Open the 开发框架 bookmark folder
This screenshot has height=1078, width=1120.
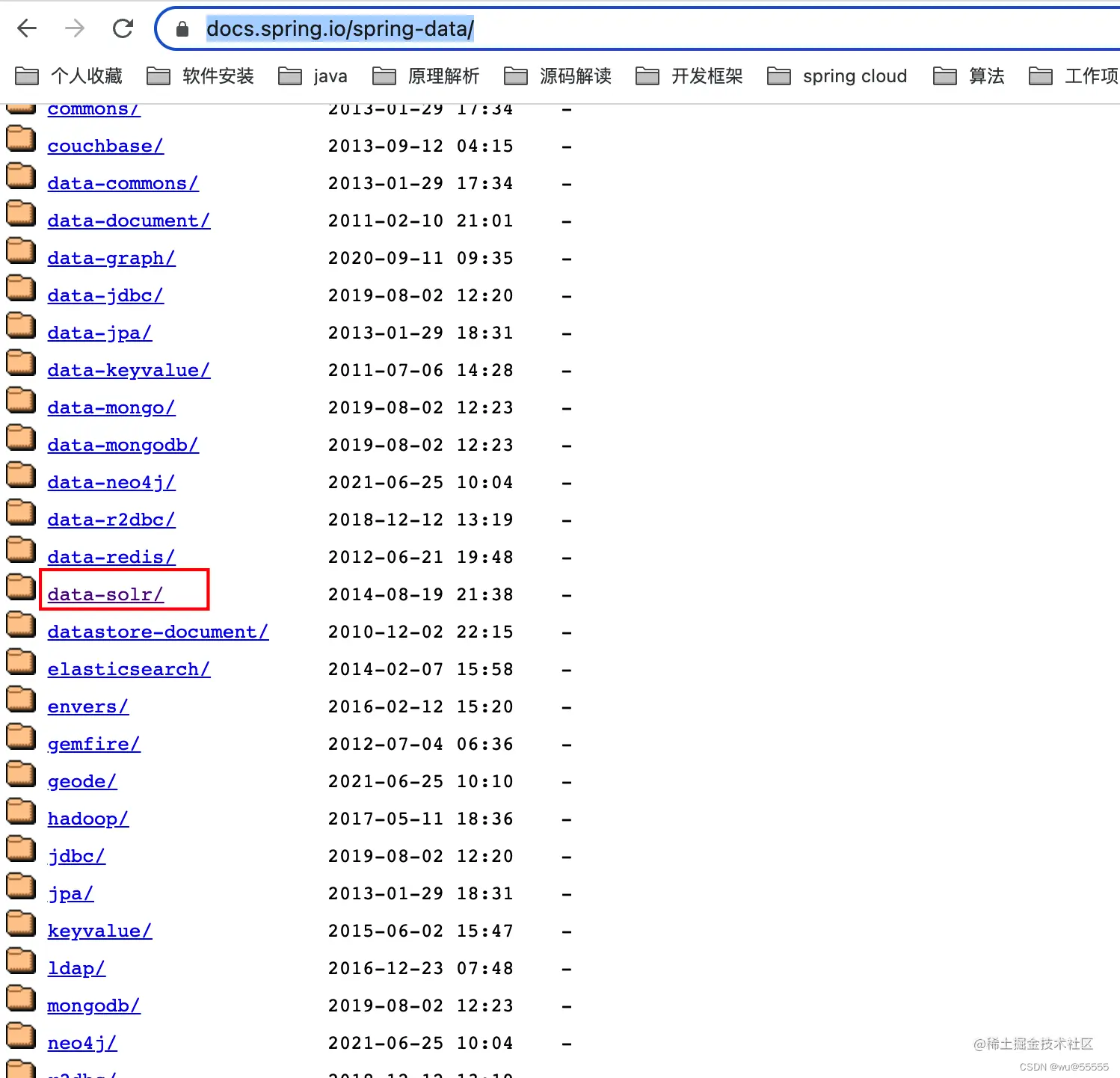point(689,76)
